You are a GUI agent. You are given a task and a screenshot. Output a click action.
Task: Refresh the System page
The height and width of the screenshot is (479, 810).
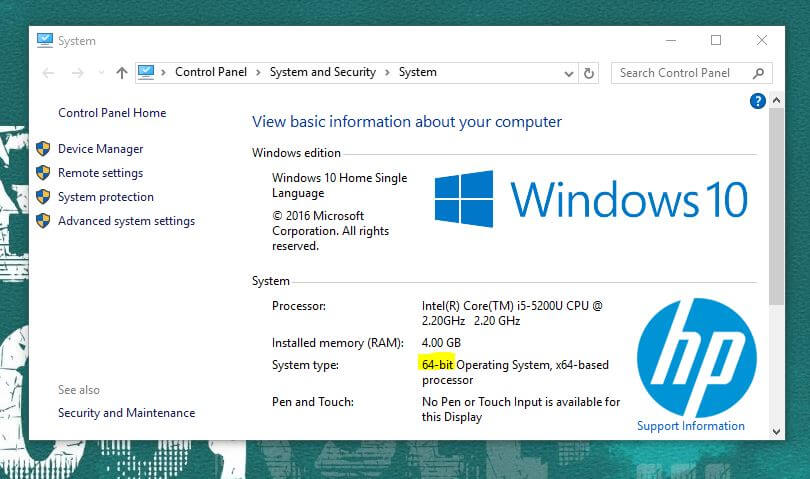588,73
